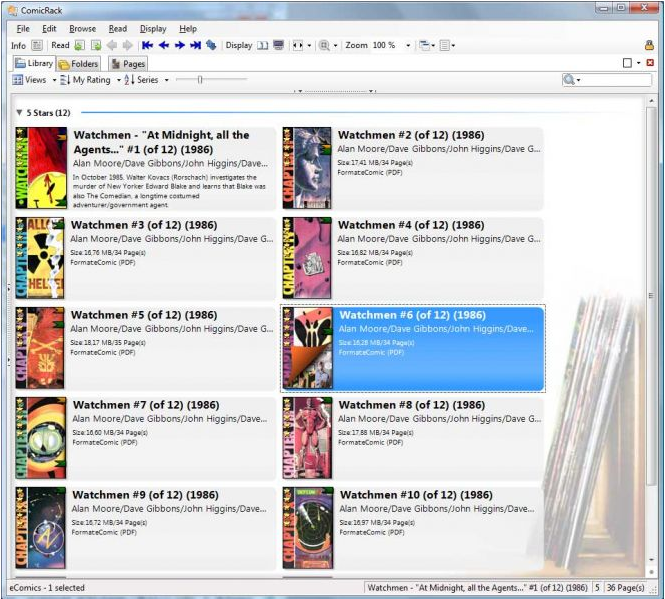Click the random page shuffle icon
This screenshot has height=599, width=665.
(x=211, y=45)
